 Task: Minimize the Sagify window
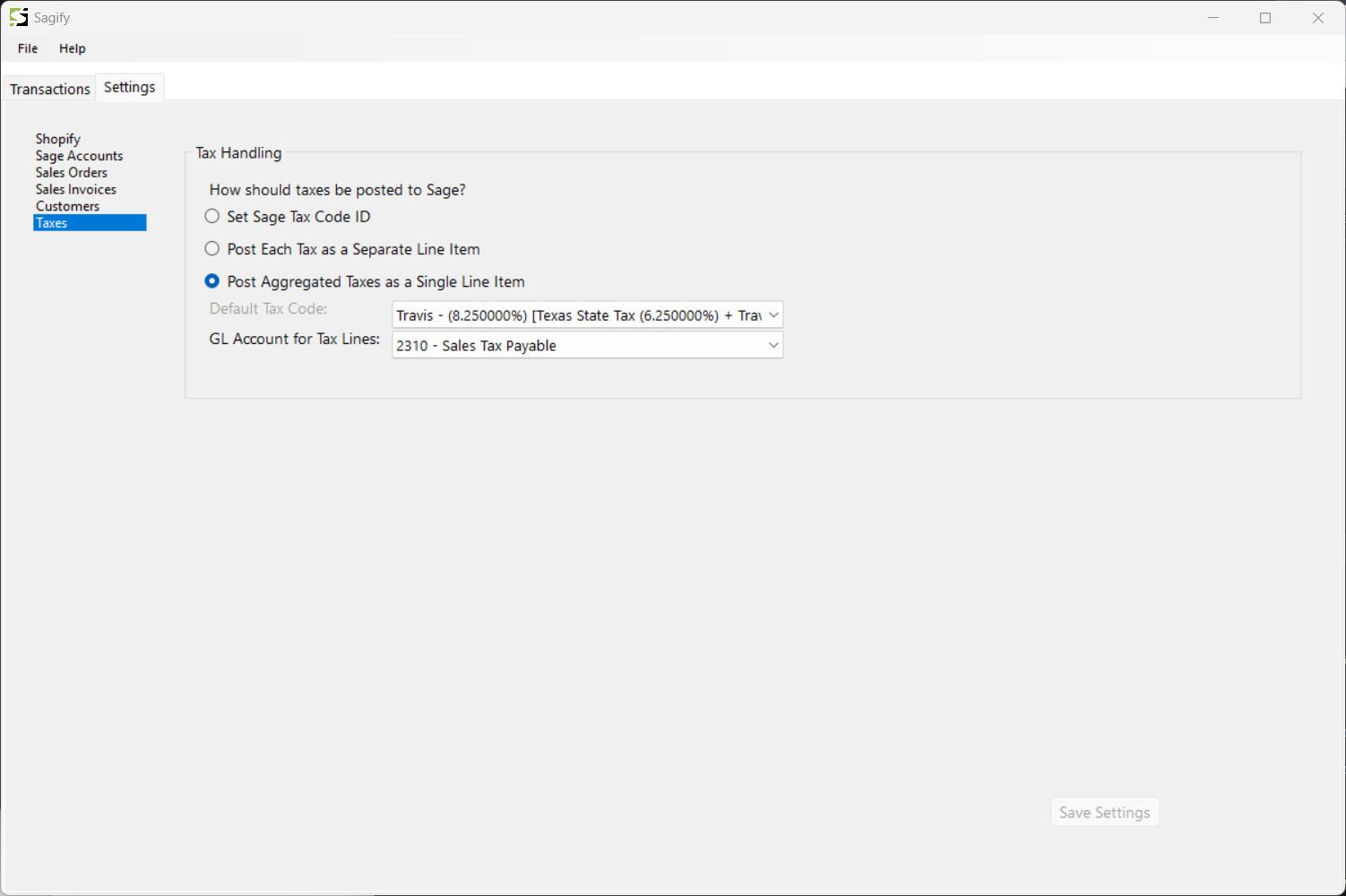pos(1213,18)
